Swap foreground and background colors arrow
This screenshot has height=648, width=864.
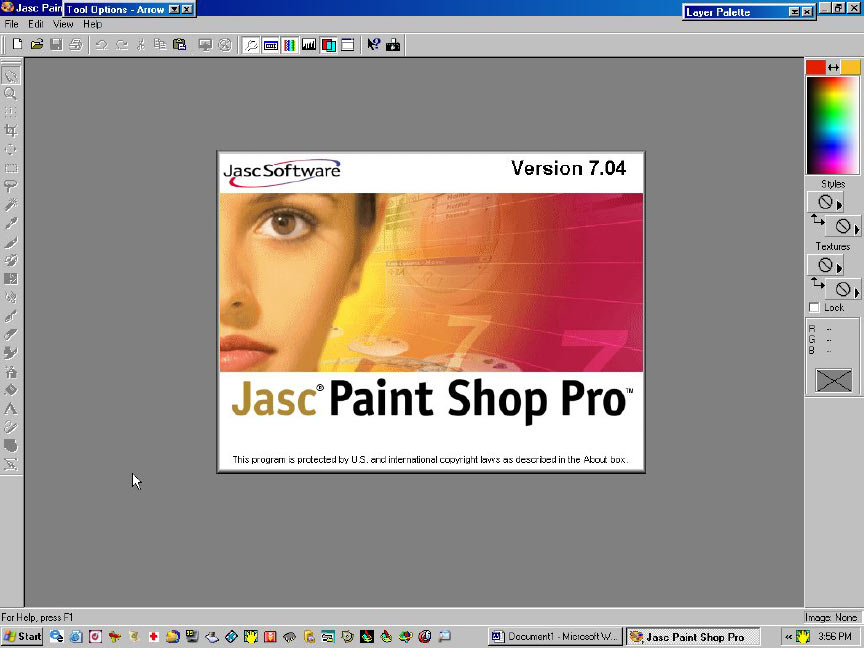pos(833,67)
